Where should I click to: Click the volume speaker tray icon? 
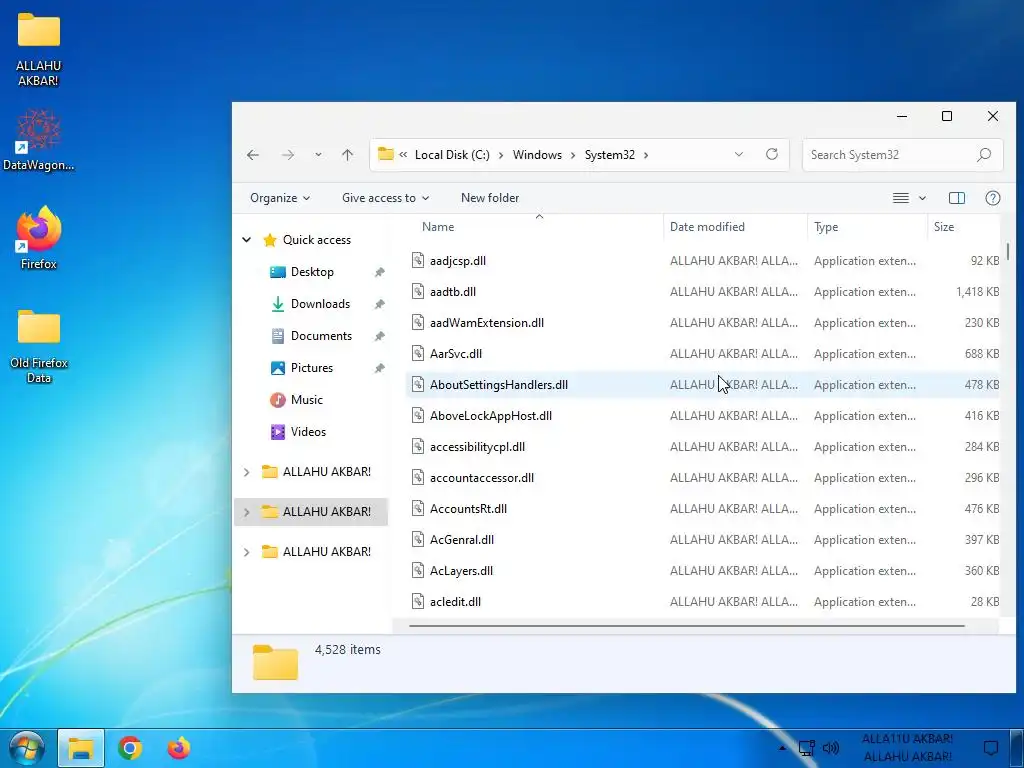click(x=830, y=748)
